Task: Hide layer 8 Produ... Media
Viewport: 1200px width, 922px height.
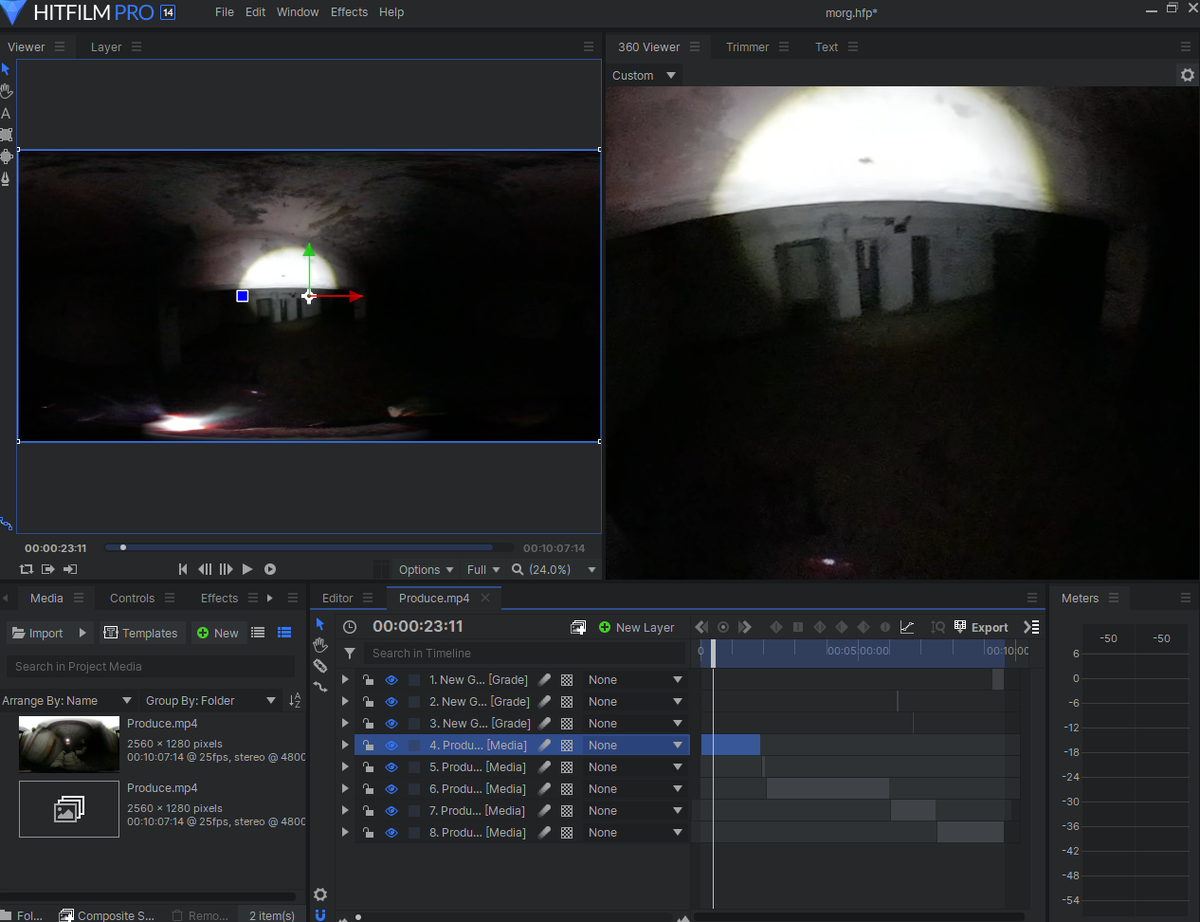Action: pyautogui.click(x=391, y=833)
